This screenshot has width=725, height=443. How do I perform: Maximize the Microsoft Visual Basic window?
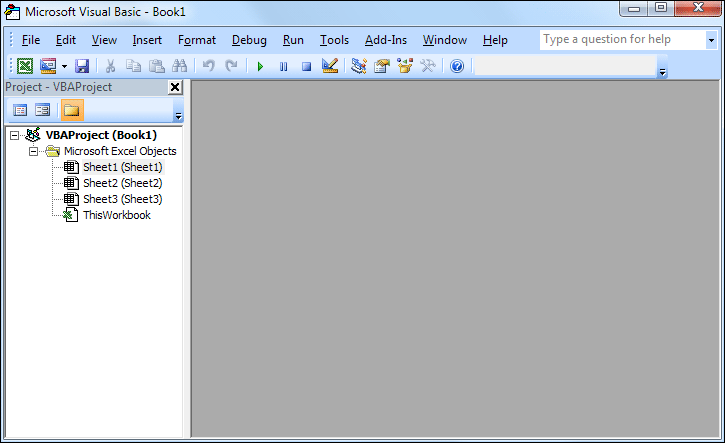point(661,8)
